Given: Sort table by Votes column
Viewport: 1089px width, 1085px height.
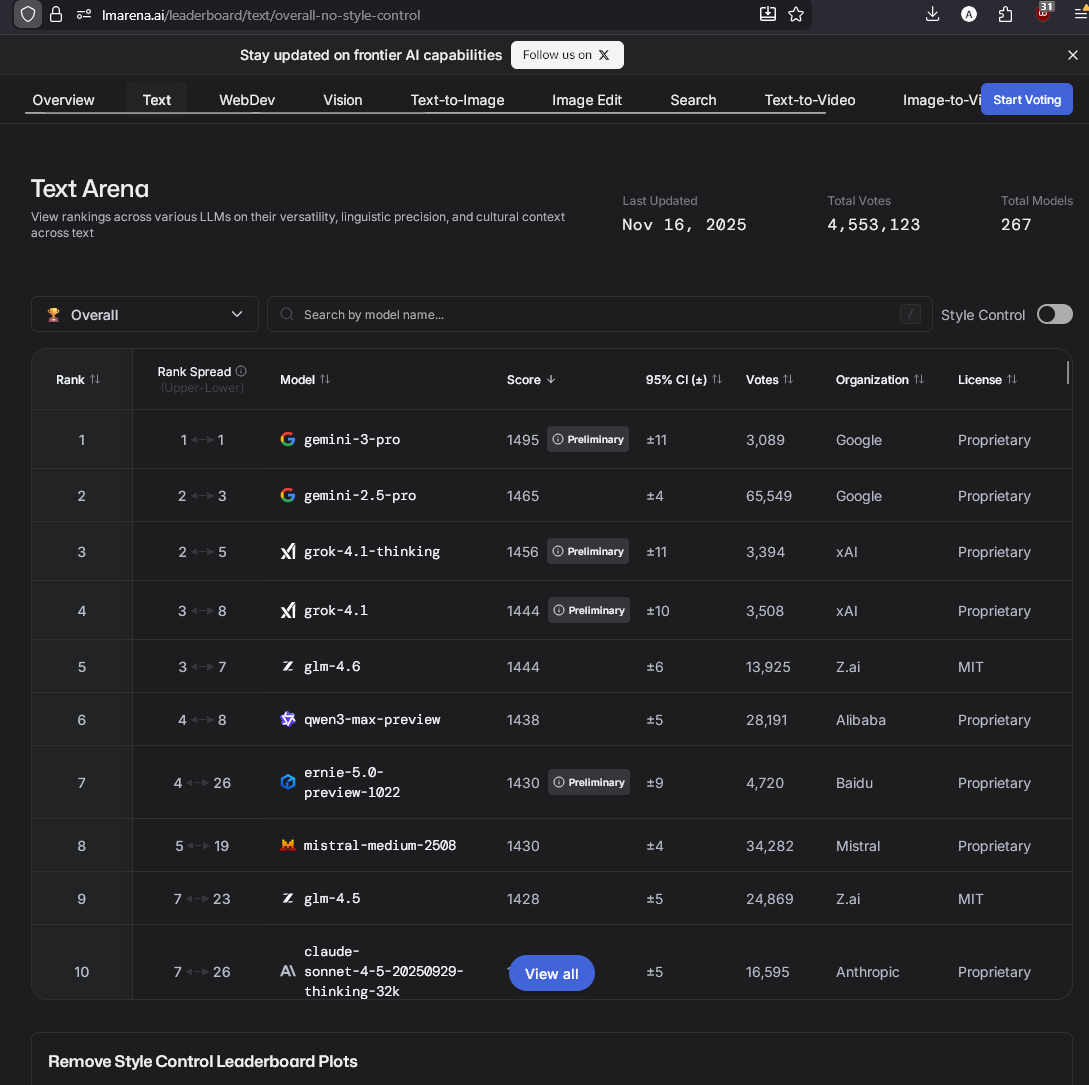Looking at the screenshot, I should [x=770, y=379].
